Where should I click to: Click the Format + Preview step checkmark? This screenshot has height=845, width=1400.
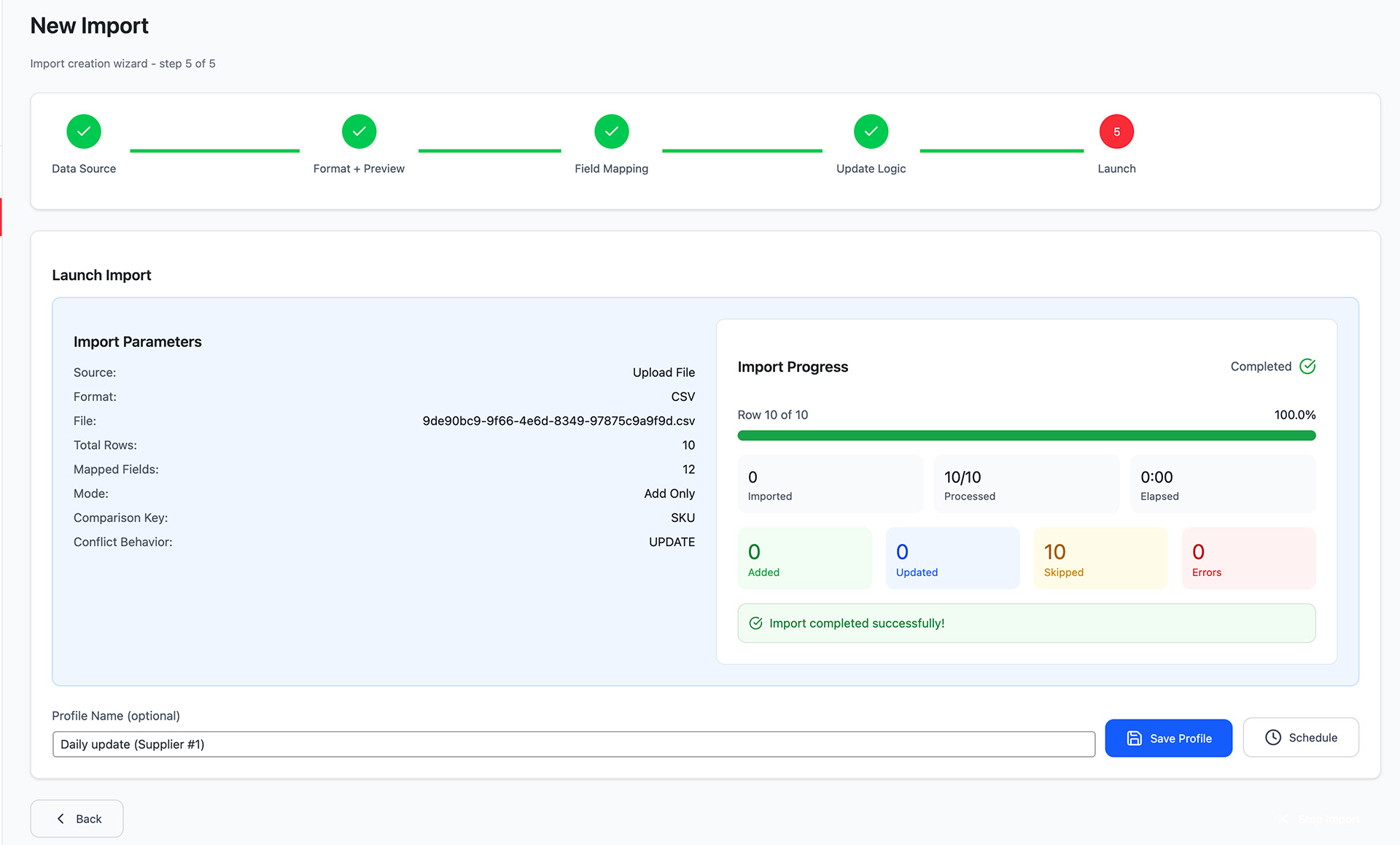tap(359, 132)
